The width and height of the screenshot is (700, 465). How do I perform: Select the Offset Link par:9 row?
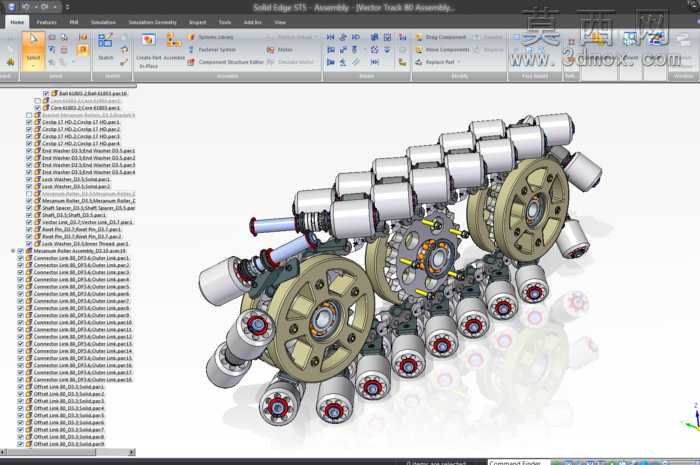69,444
